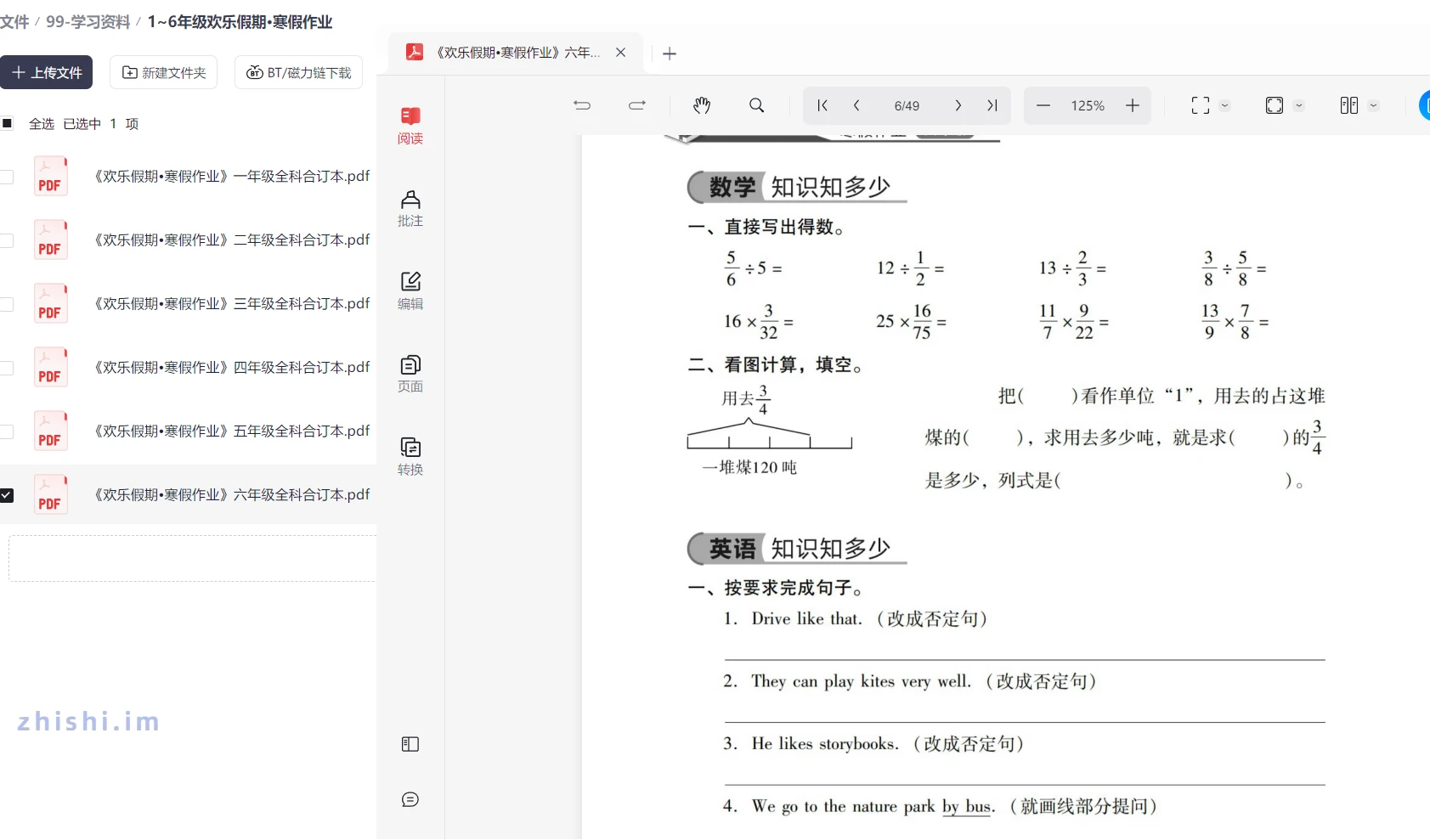Switch to 阅读 reading mode
Screen dimensions: 1430x840
click(x=410, y=126)
